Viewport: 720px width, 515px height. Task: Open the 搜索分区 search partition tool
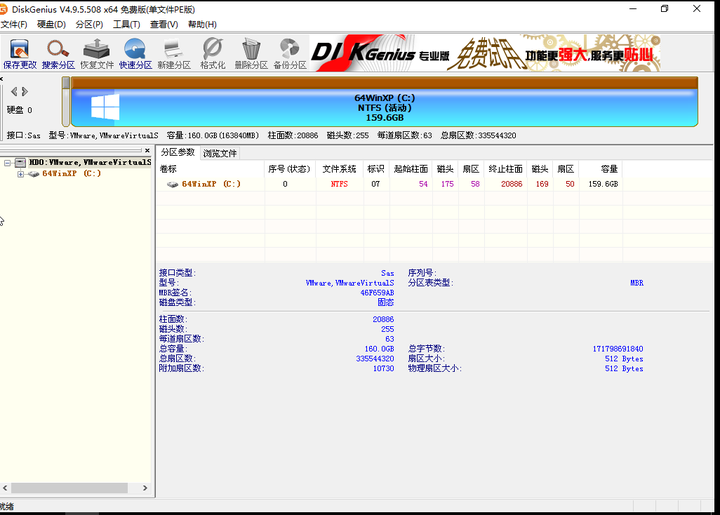point(58,54)
